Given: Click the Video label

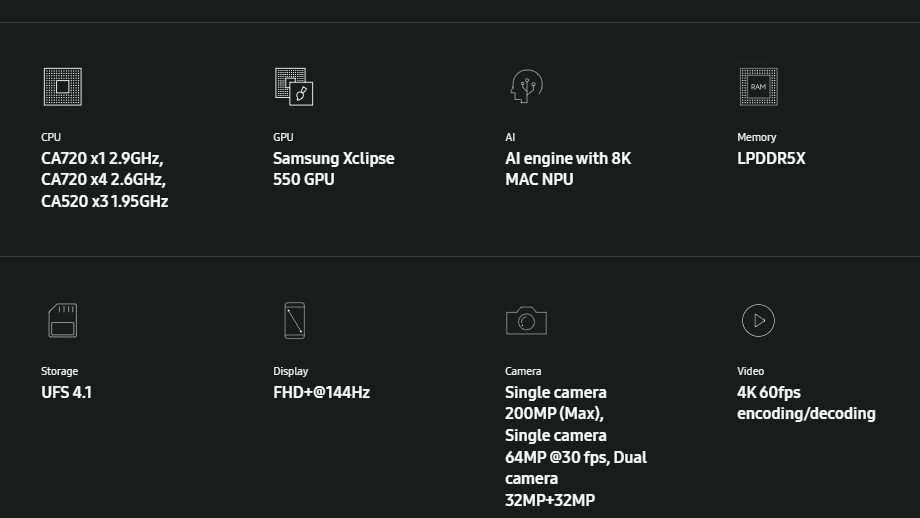Looking at the screenshot, I should pos(750,371).
